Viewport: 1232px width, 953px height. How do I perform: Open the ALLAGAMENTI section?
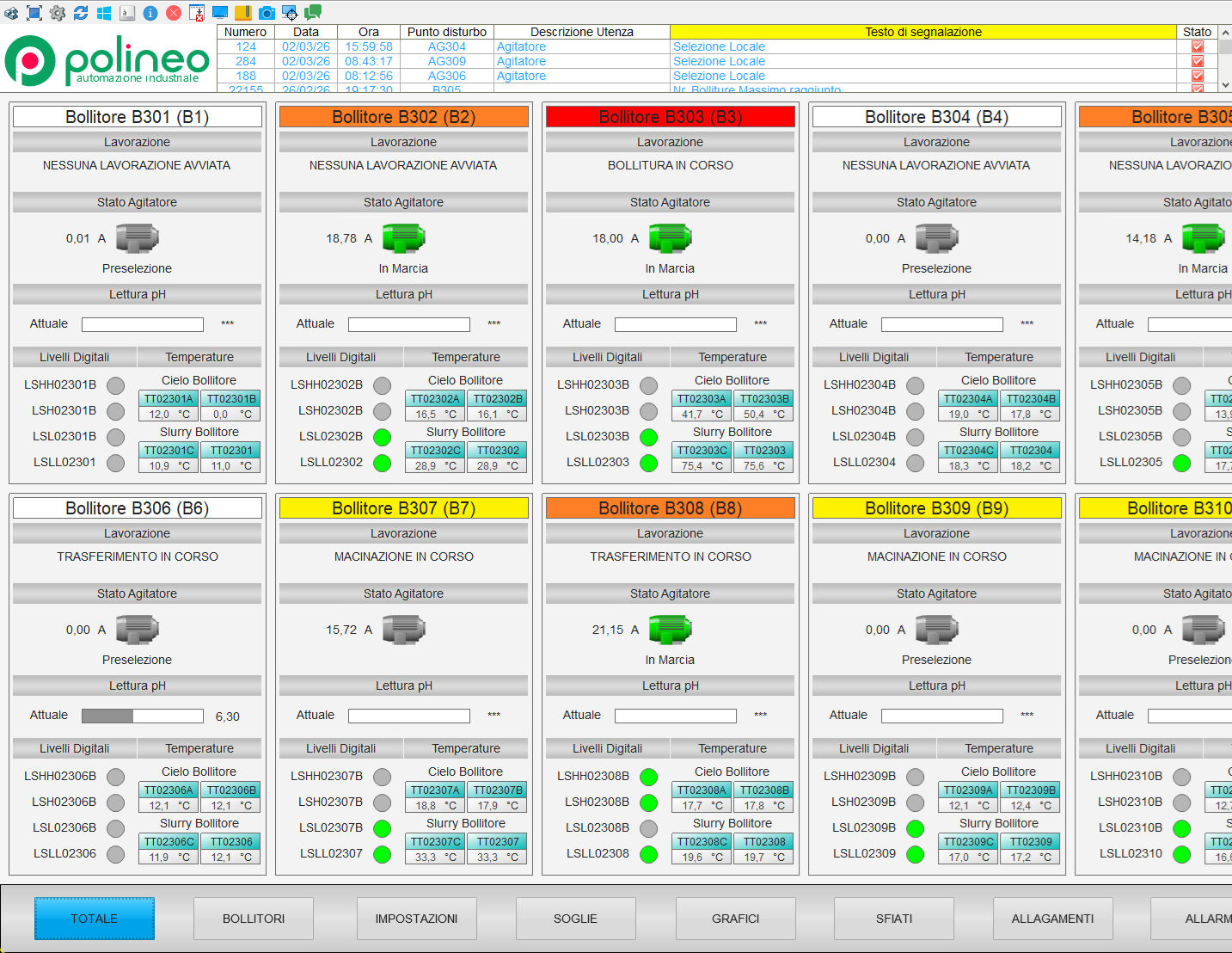pos(1052,919)
